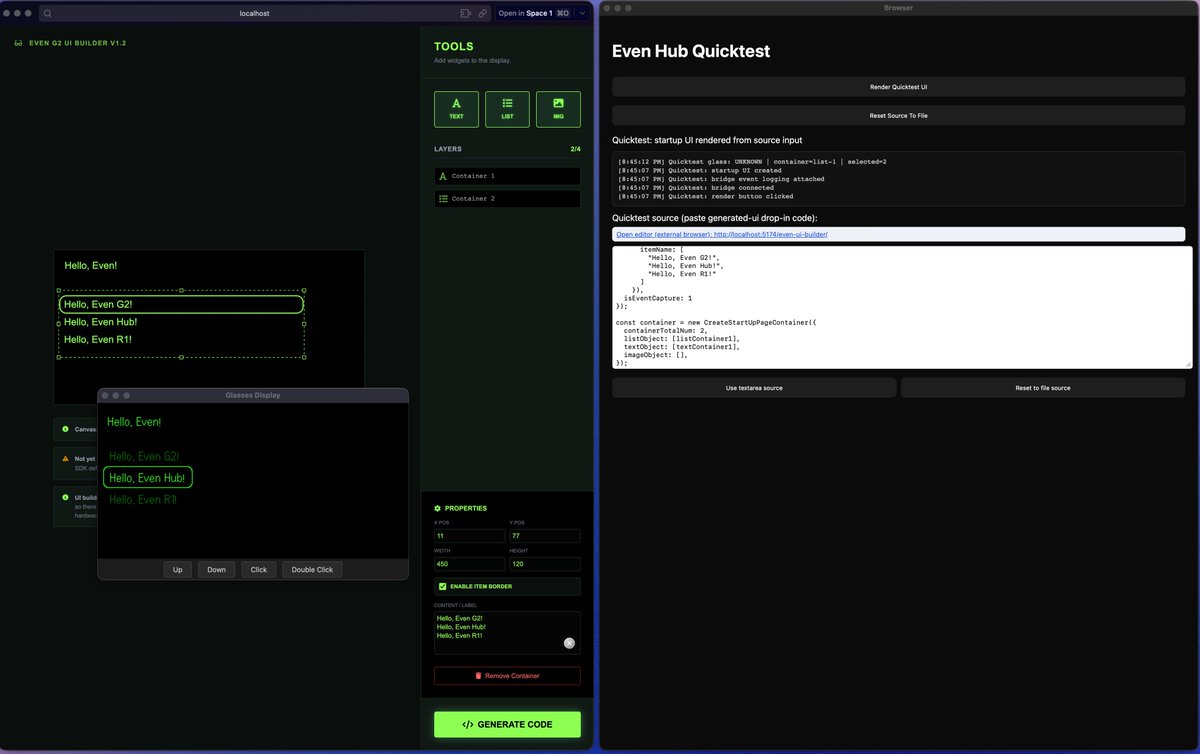Edit the Height input field
Image resolution: width=1200 pixels, height=754 pixels.
point(545,564)
